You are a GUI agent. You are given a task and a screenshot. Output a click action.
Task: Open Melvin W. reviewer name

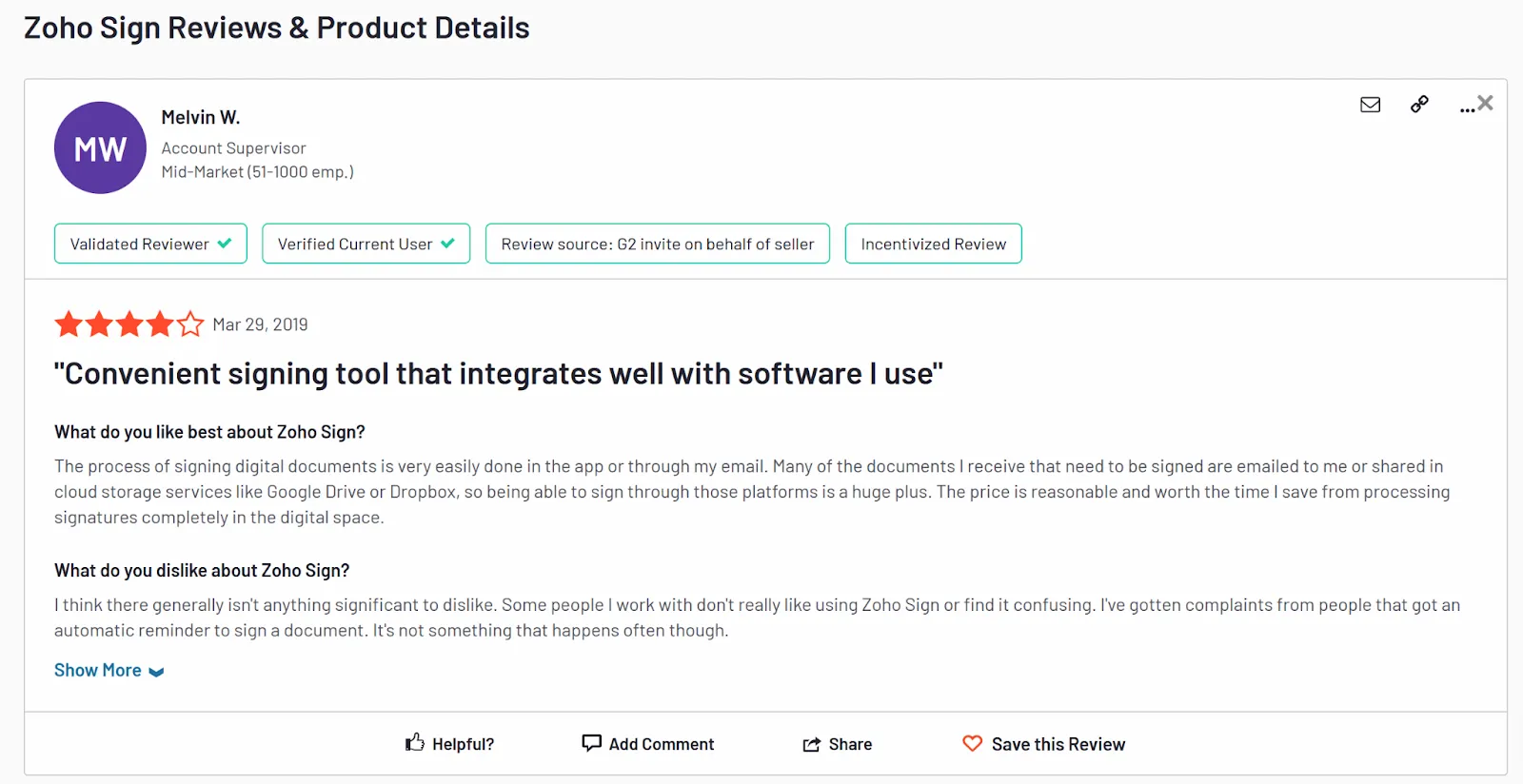pos(201,117)
